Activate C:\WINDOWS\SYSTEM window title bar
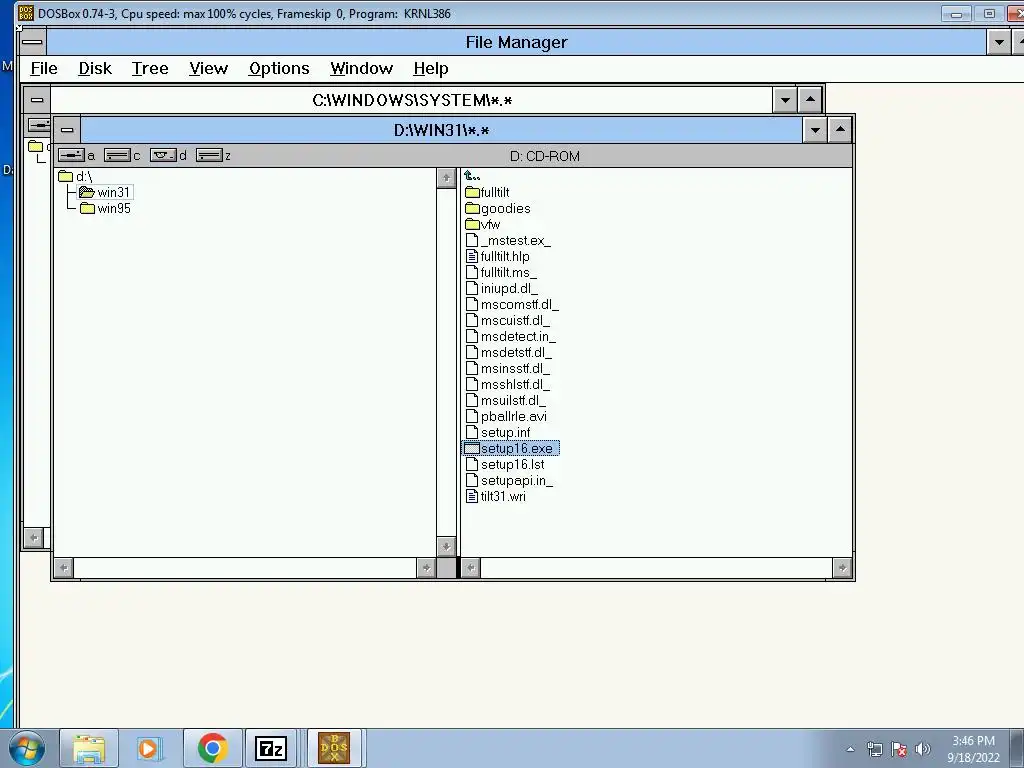 [412, 100]
